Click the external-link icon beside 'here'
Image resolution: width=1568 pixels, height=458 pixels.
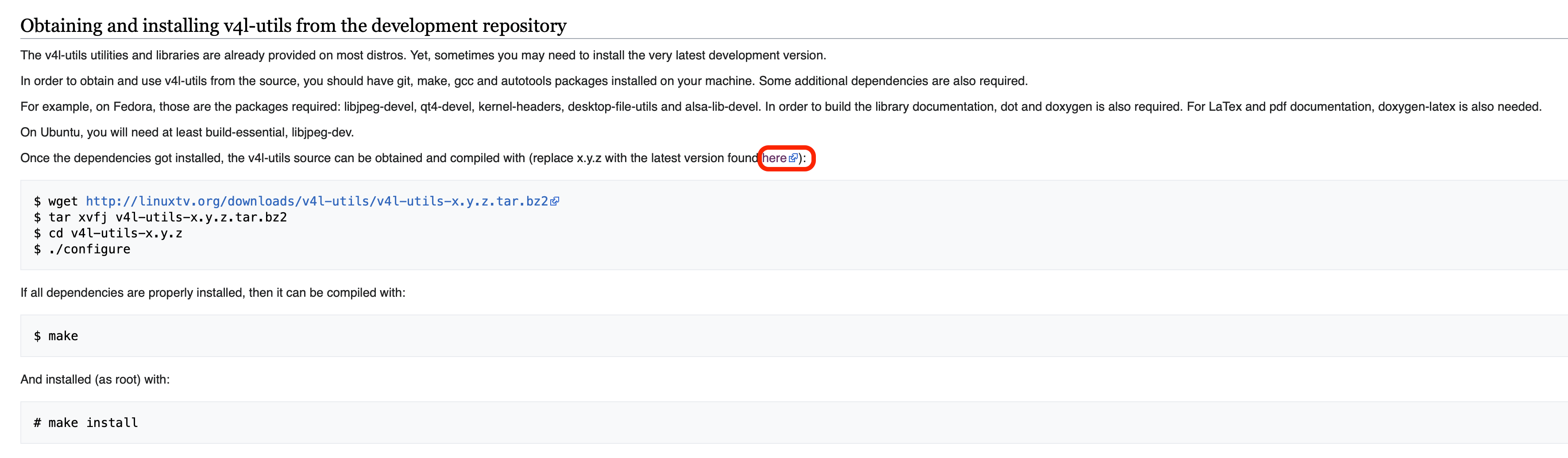pos(793,159)
